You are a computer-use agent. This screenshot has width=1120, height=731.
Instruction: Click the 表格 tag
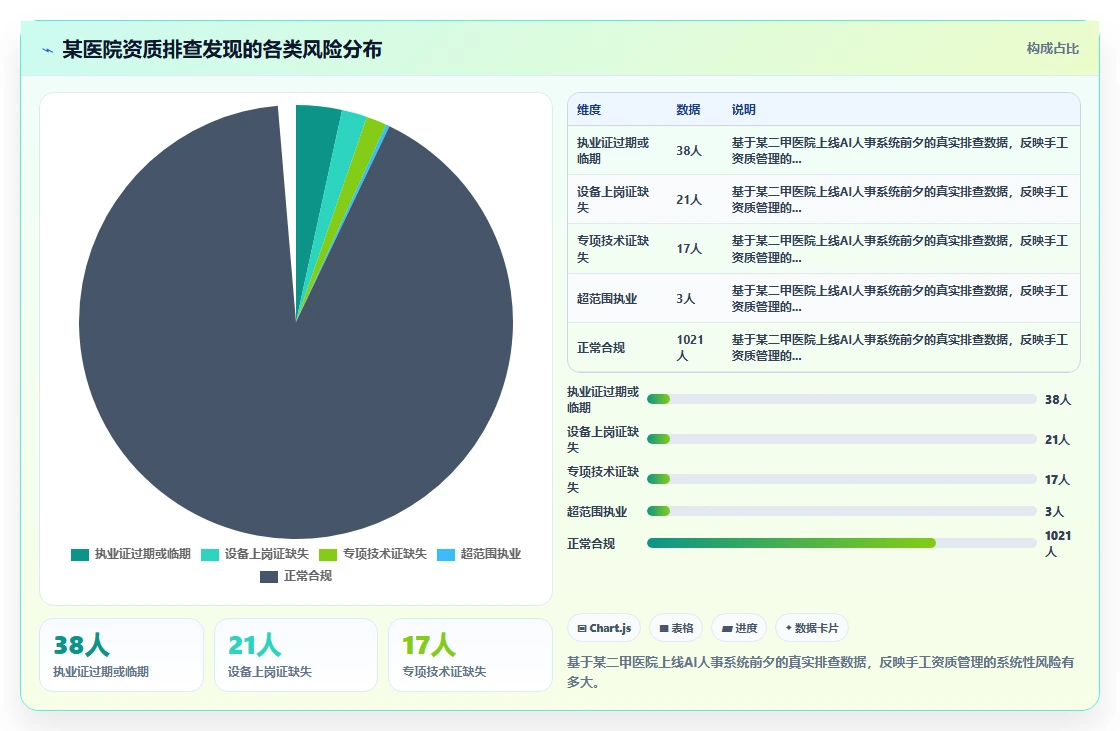click(676, 628)
